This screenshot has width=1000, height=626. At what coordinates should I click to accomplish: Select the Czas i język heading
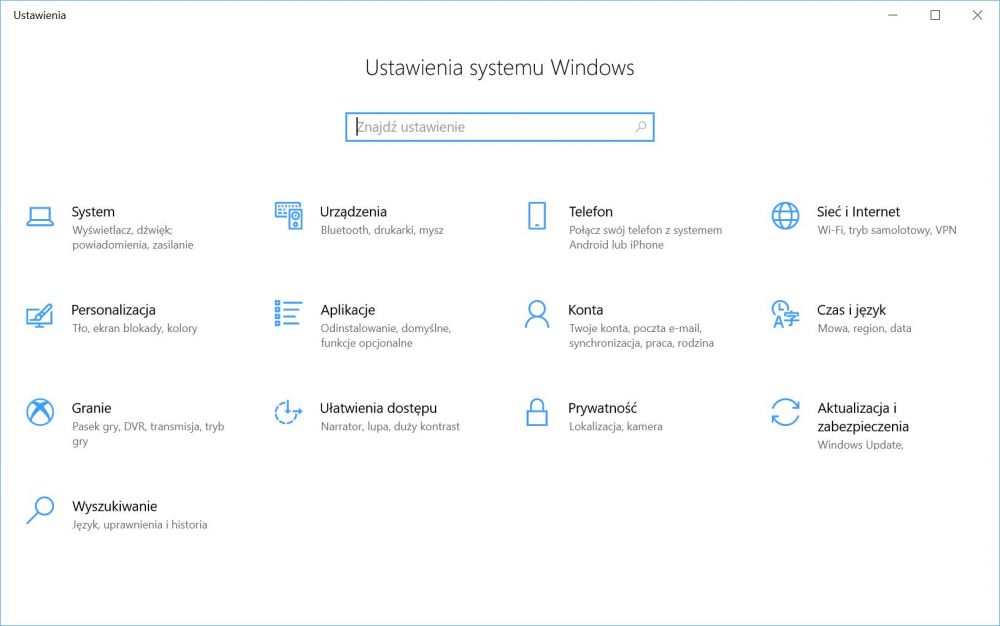click(851, 310)
